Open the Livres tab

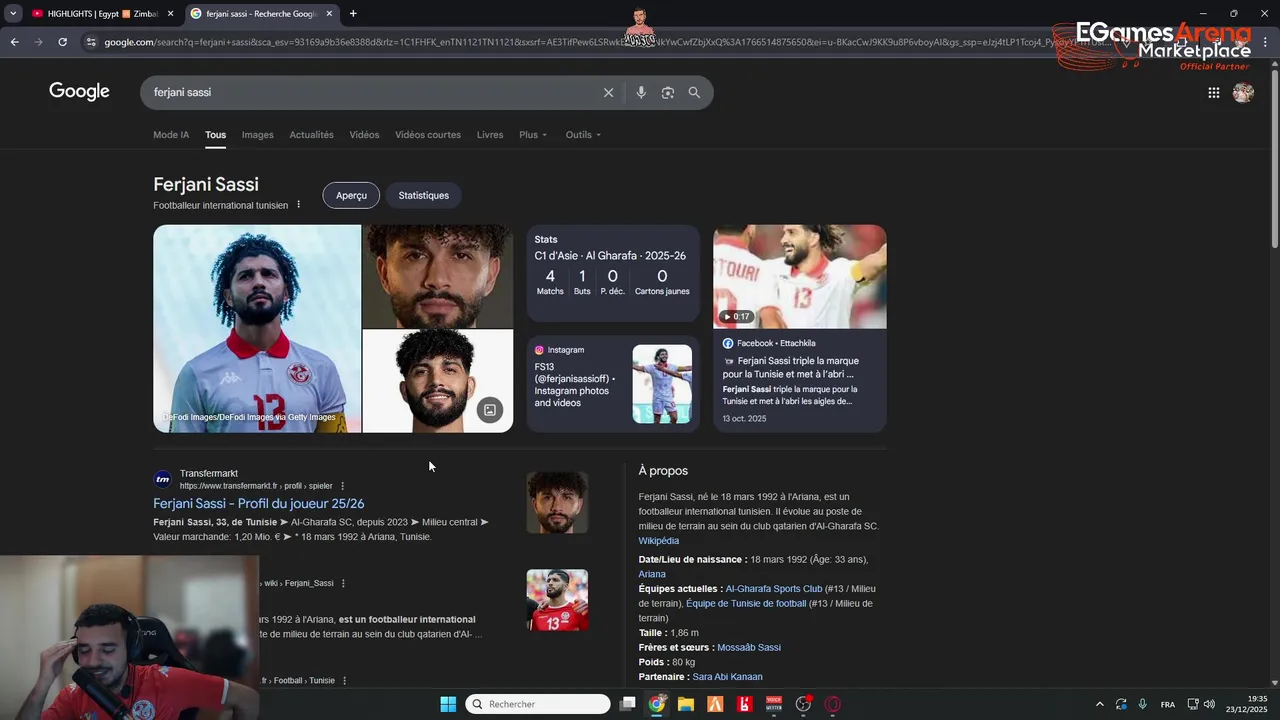click(x=490, y=135)
